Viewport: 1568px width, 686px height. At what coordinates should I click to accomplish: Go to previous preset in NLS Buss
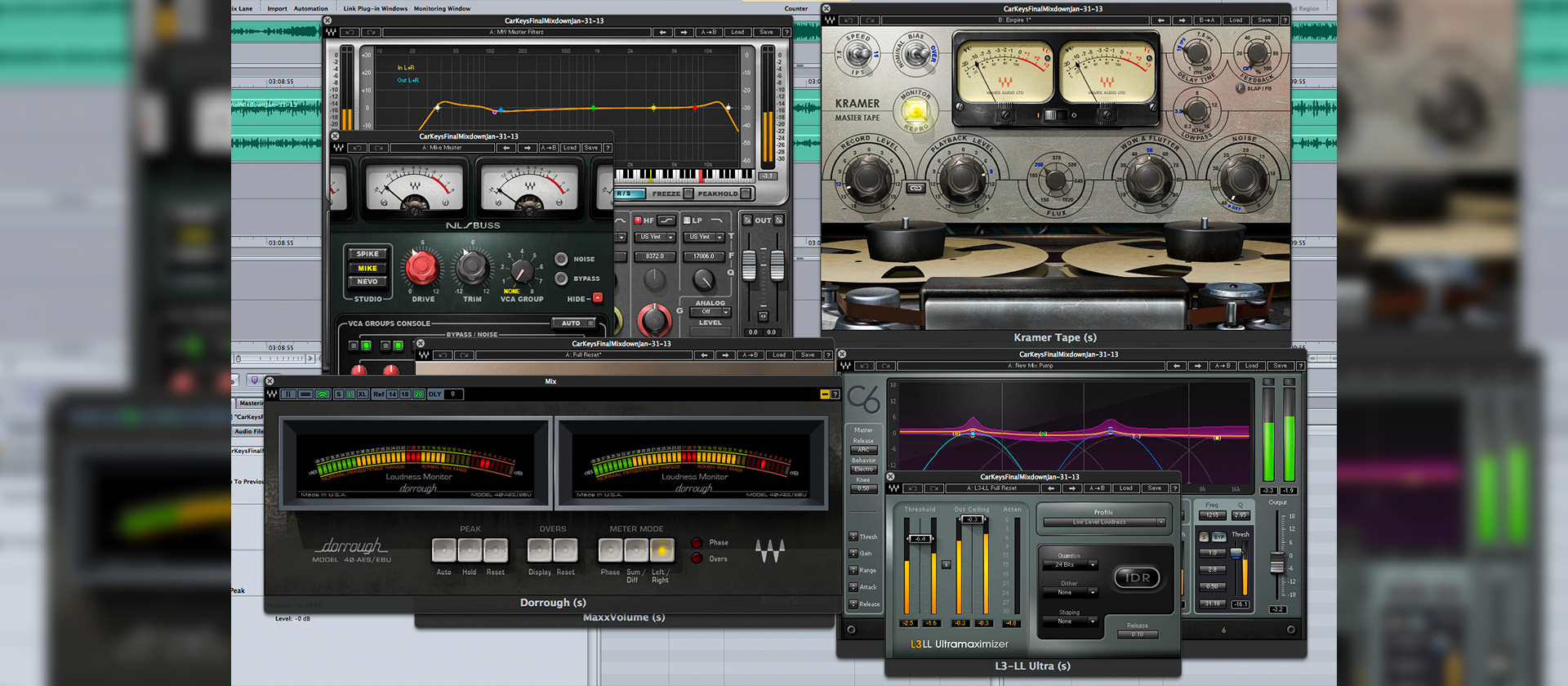(x=507, y=148)
